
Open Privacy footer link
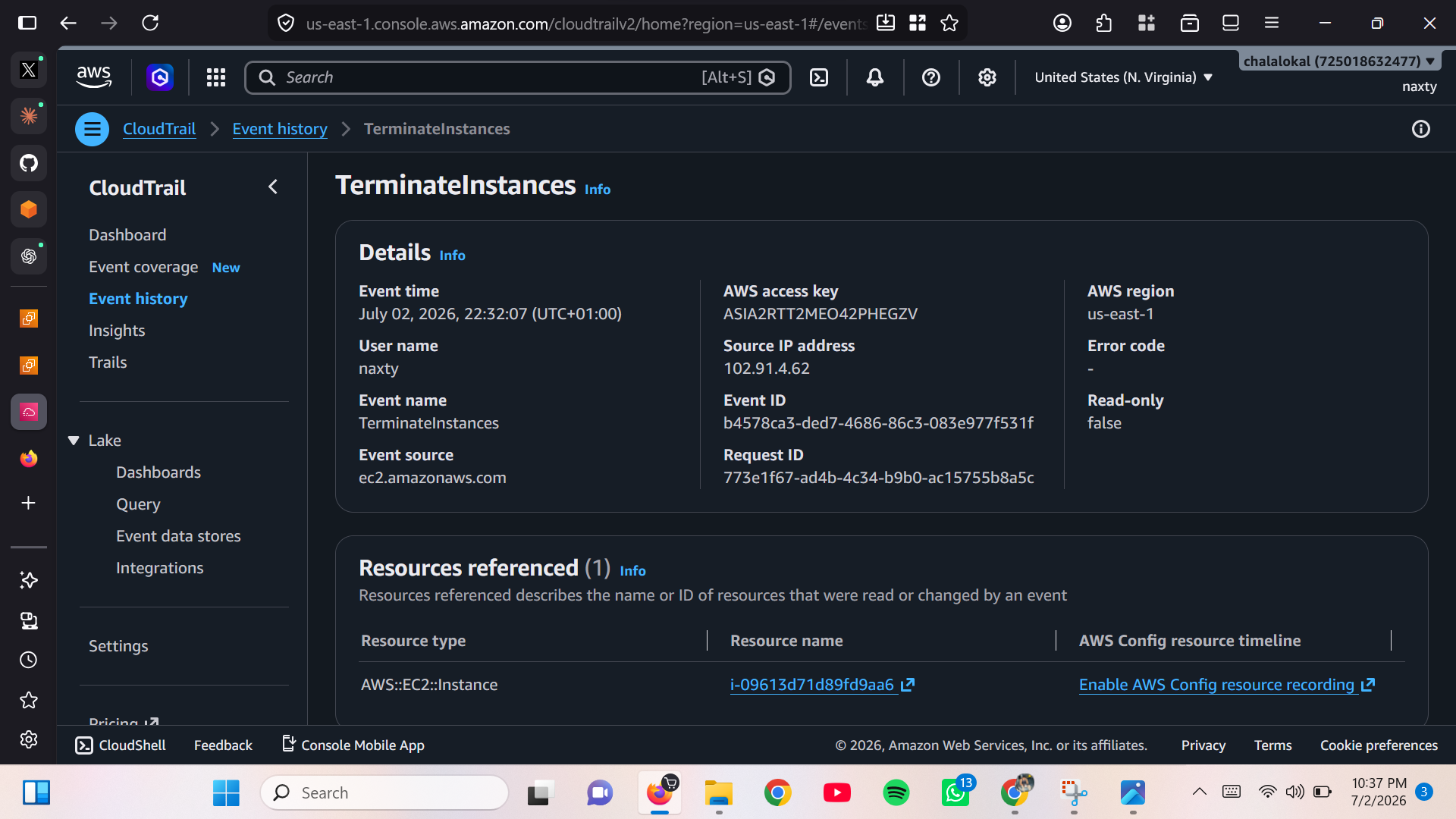click(x=1203, y=745)
